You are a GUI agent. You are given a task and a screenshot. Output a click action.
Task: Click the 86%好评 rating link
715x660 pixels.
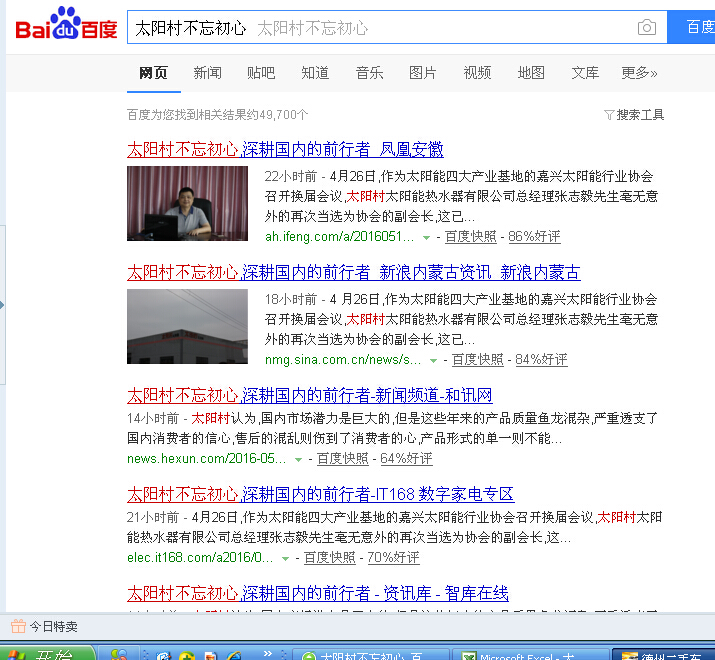point(534,237)
